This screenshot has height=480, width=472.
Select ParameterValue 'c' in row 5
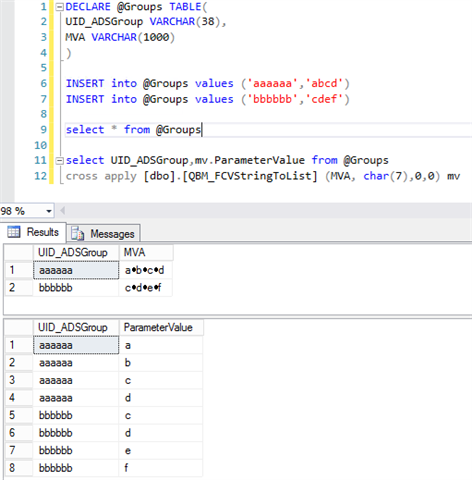point(161,415)
